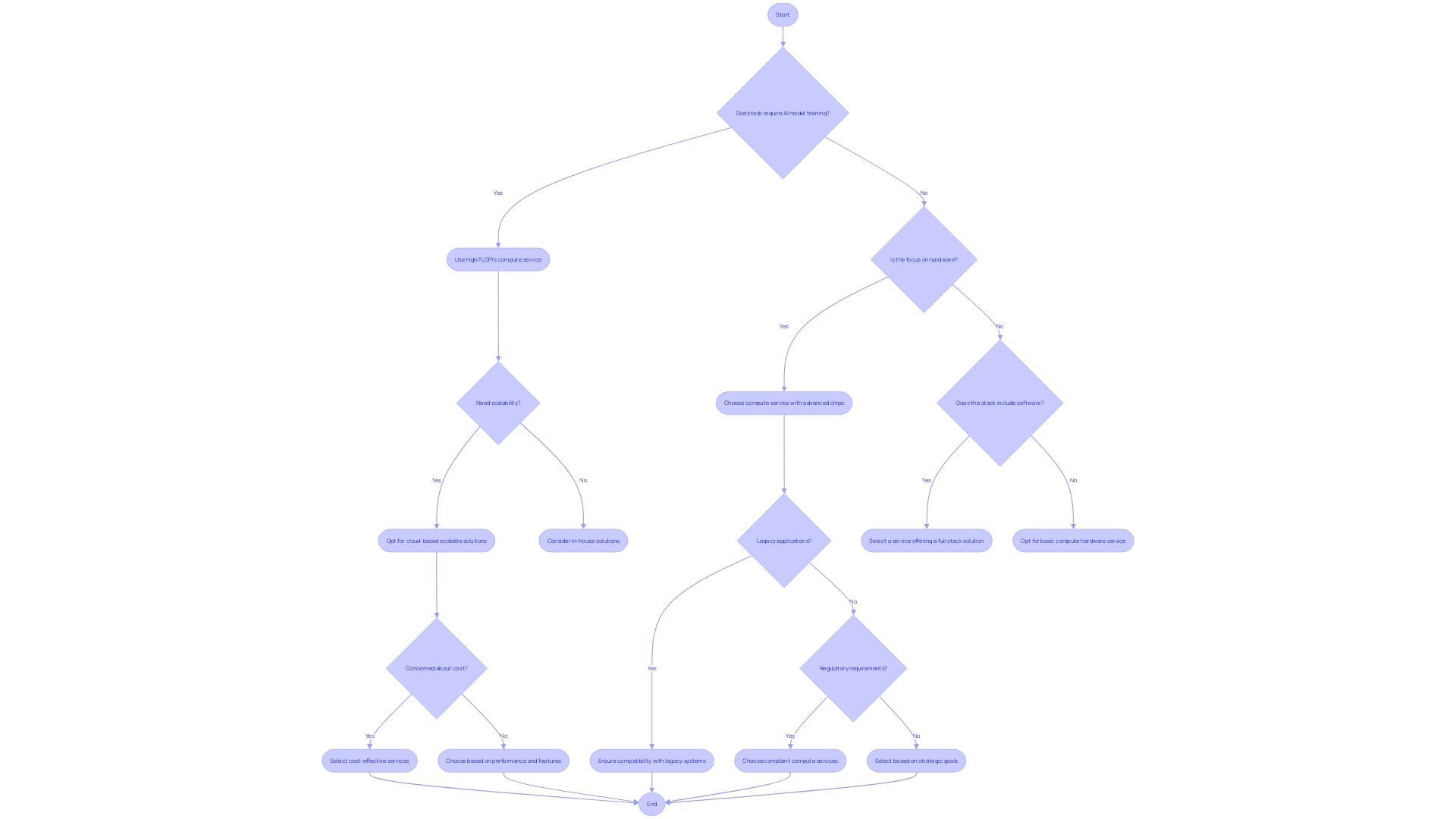Select 'Choose compliant compute services' endpoint
Viewport: 1456px width, 819px height.
coord(789,760)
